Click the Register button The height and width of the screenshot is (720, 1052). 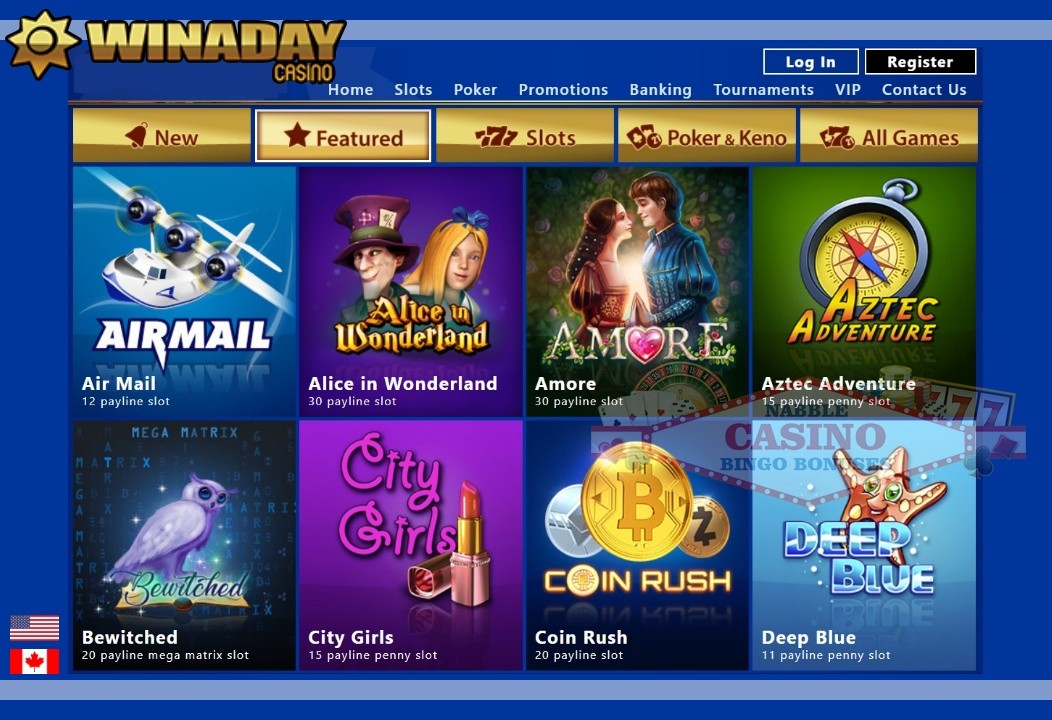coord(920,62)
